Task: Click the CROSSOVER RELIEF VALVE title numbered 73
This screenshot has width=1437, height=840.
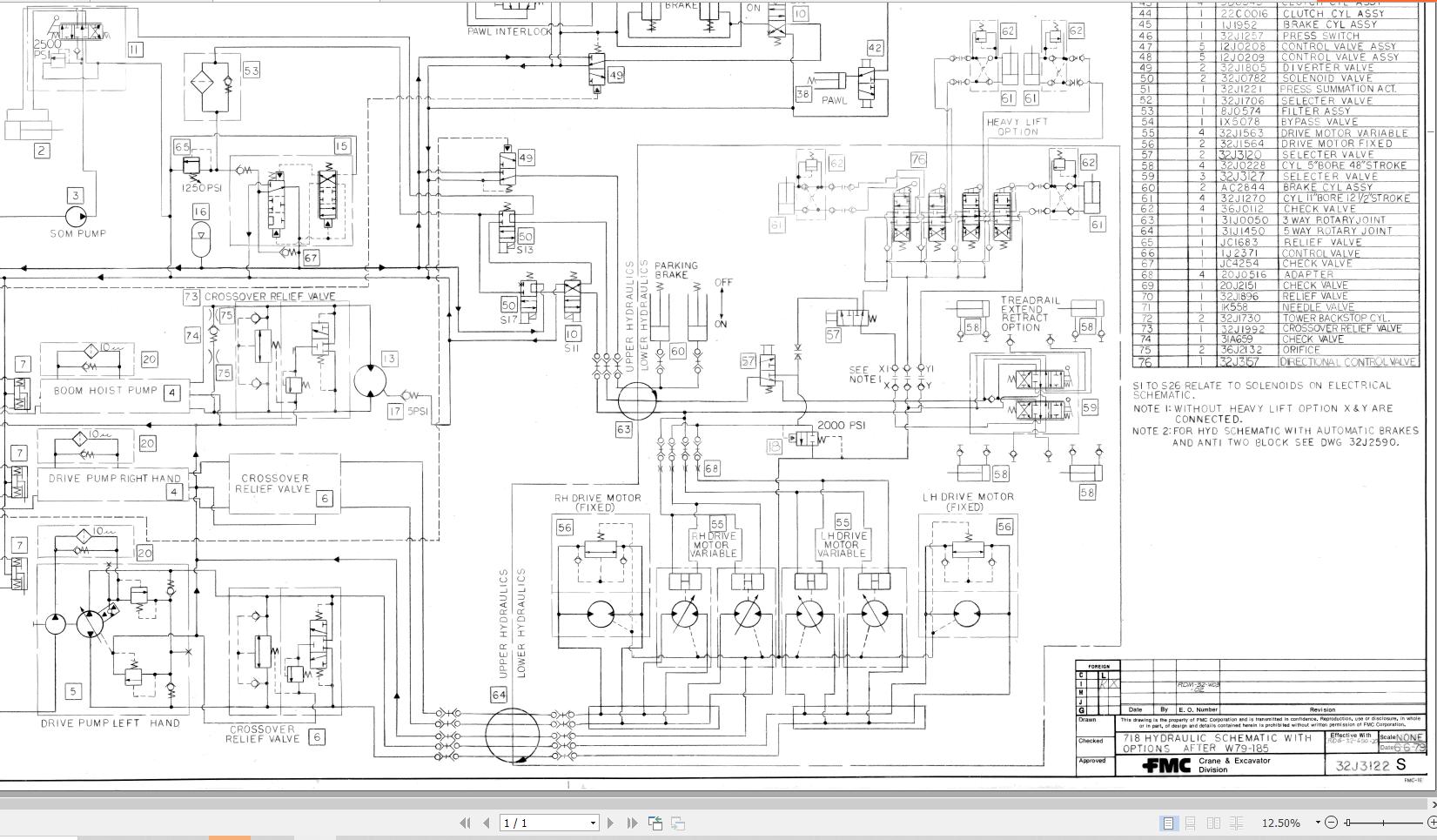Action: click(x=270, y=296)
